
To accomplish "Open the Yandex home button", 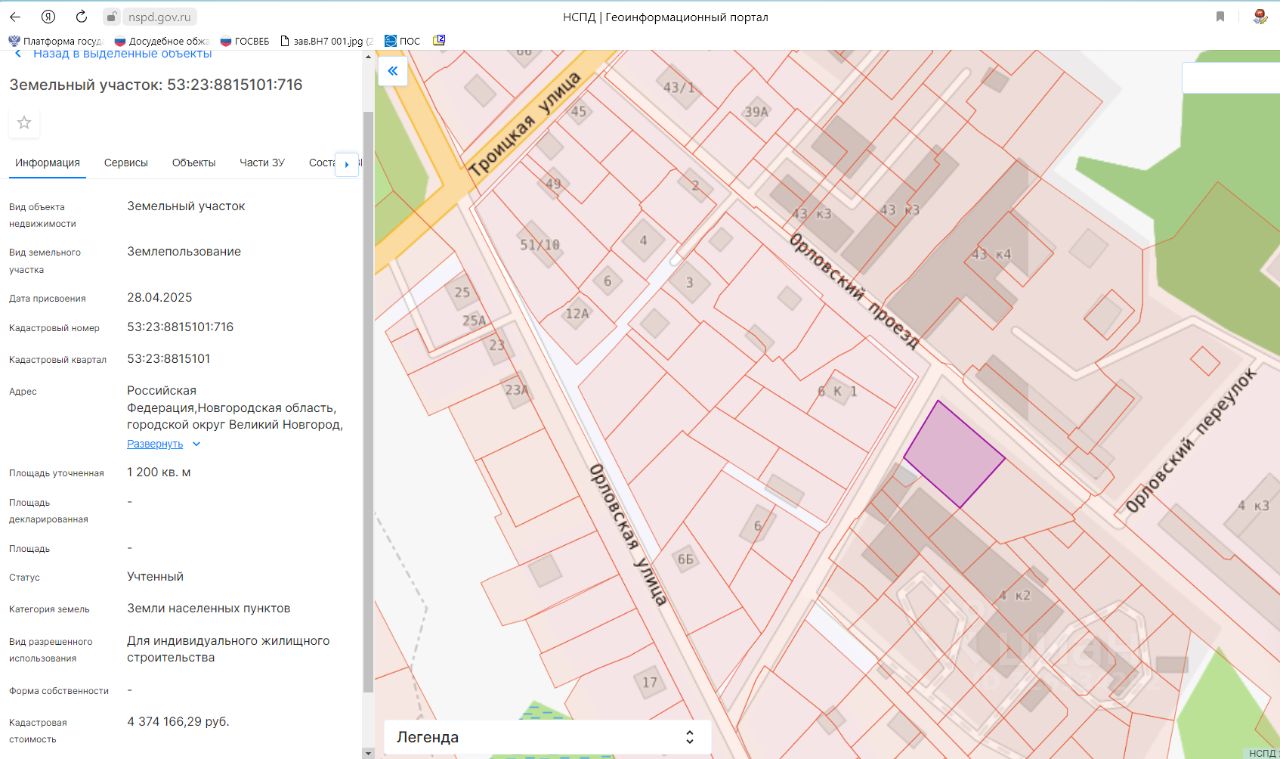I will [48, 17].
